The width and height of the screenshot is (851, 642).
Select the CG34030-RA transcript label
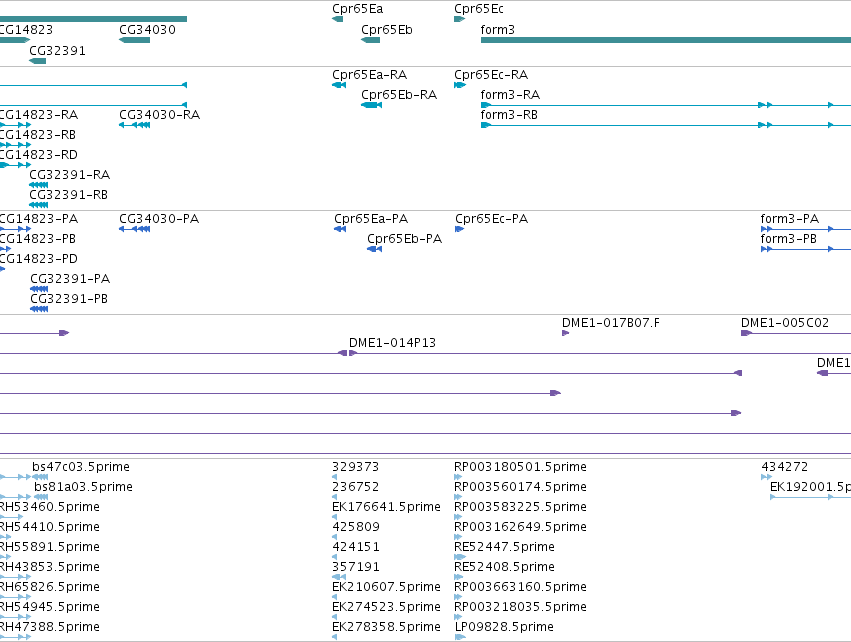pyautogui.click(x=160, y=115)
